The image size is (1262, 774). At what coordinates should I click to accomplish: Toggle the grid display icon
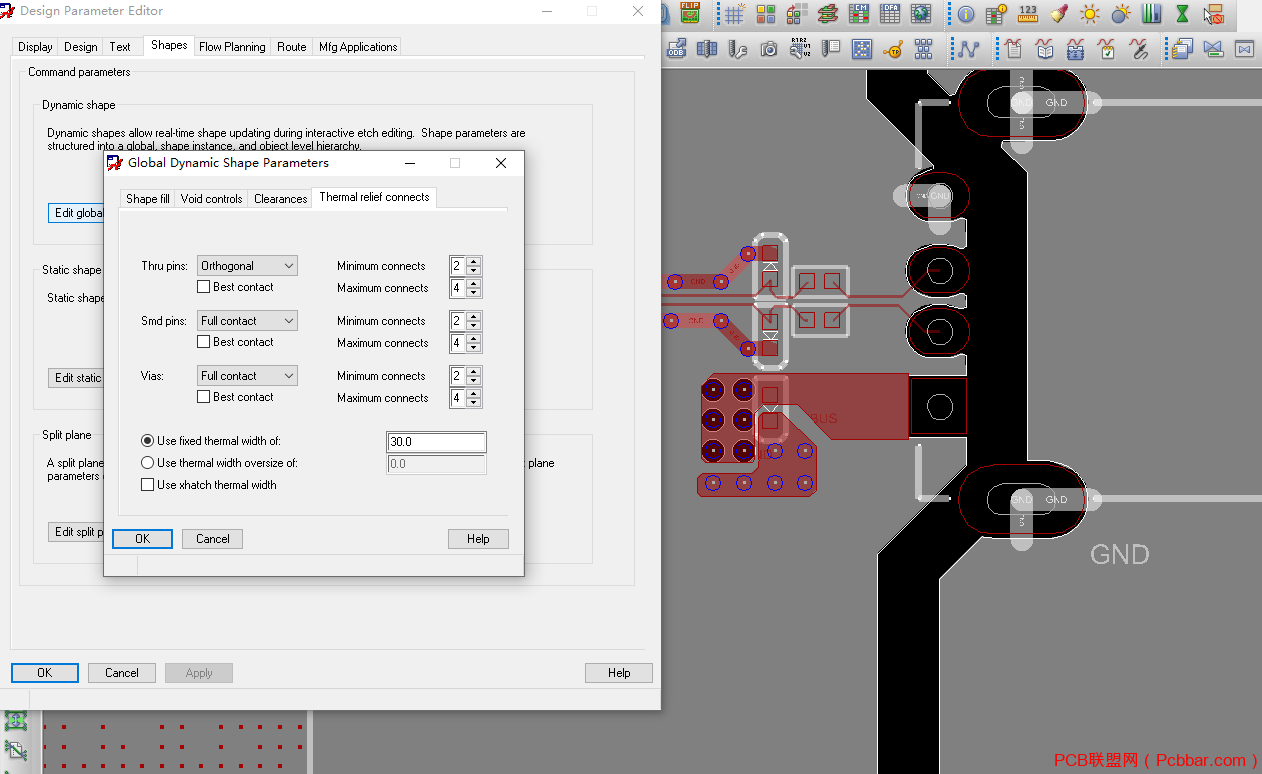pos(735,14)
